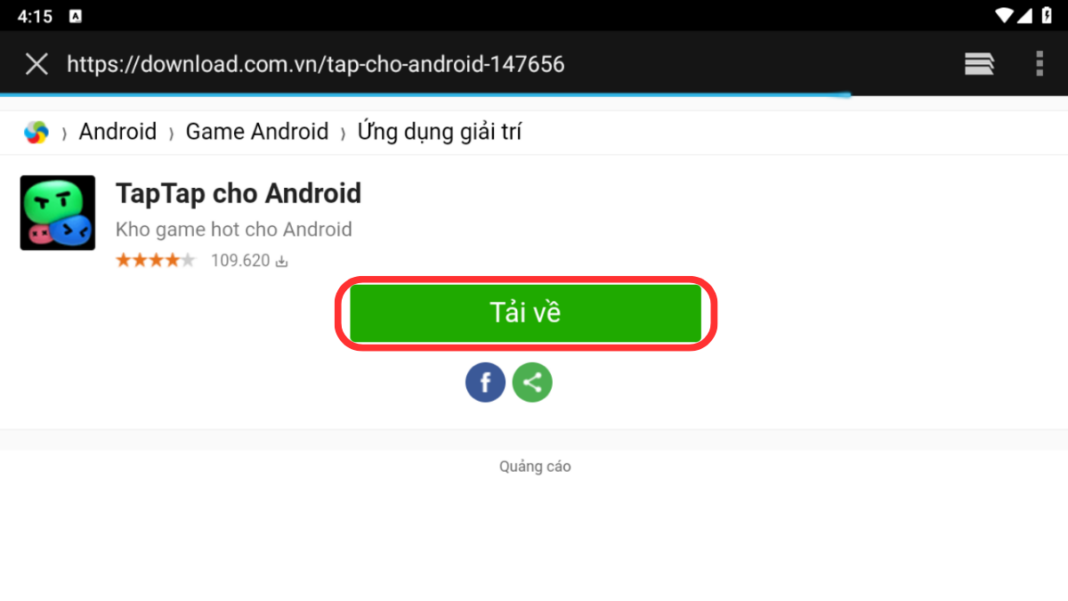1068x601 pixels.
Task: Tap the download.com.vn home logo icon
Action: (x=36, y=132)
